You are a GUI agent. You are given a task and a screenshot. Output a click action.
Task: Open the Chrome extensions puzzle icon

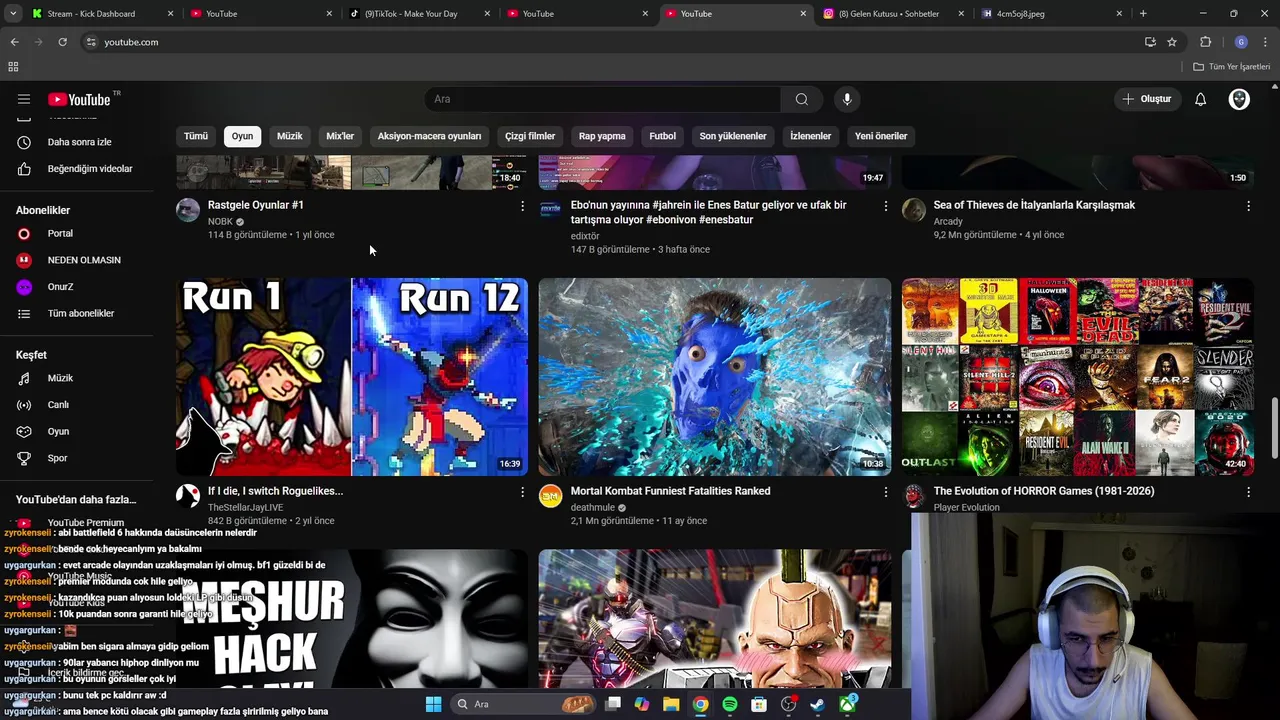tap(1205, 42)
